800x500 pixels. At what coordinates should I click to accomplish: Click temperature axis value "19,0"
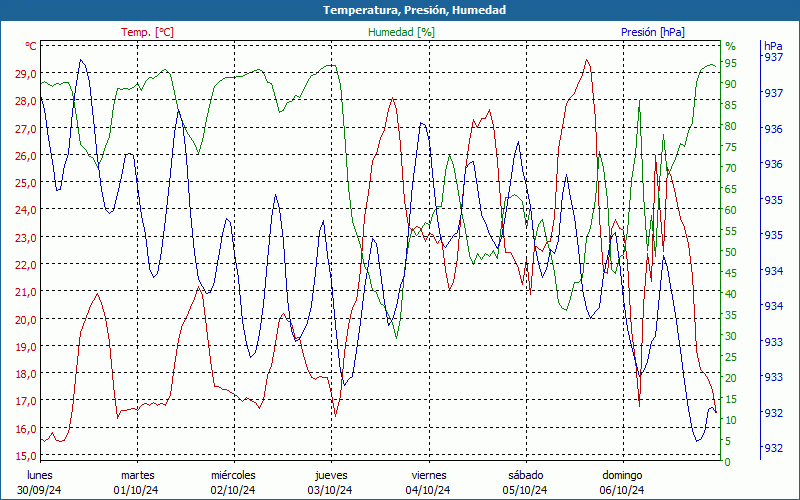[x=26, y=346]
